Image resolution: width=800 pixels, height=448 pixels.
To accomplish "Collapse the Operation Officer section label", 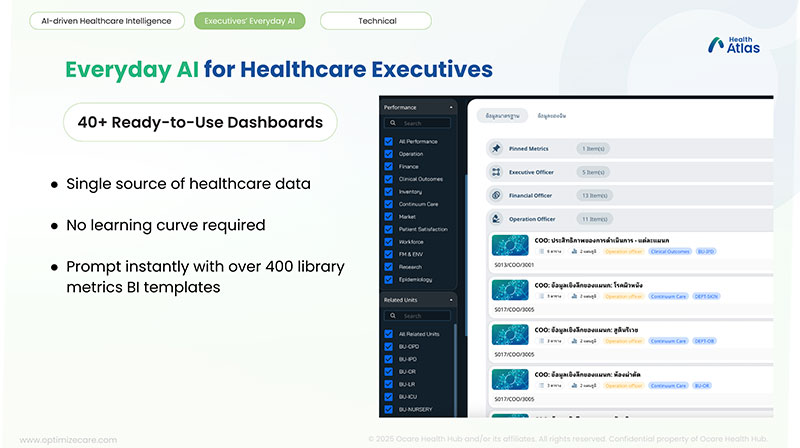I will [x=532, y=219].
